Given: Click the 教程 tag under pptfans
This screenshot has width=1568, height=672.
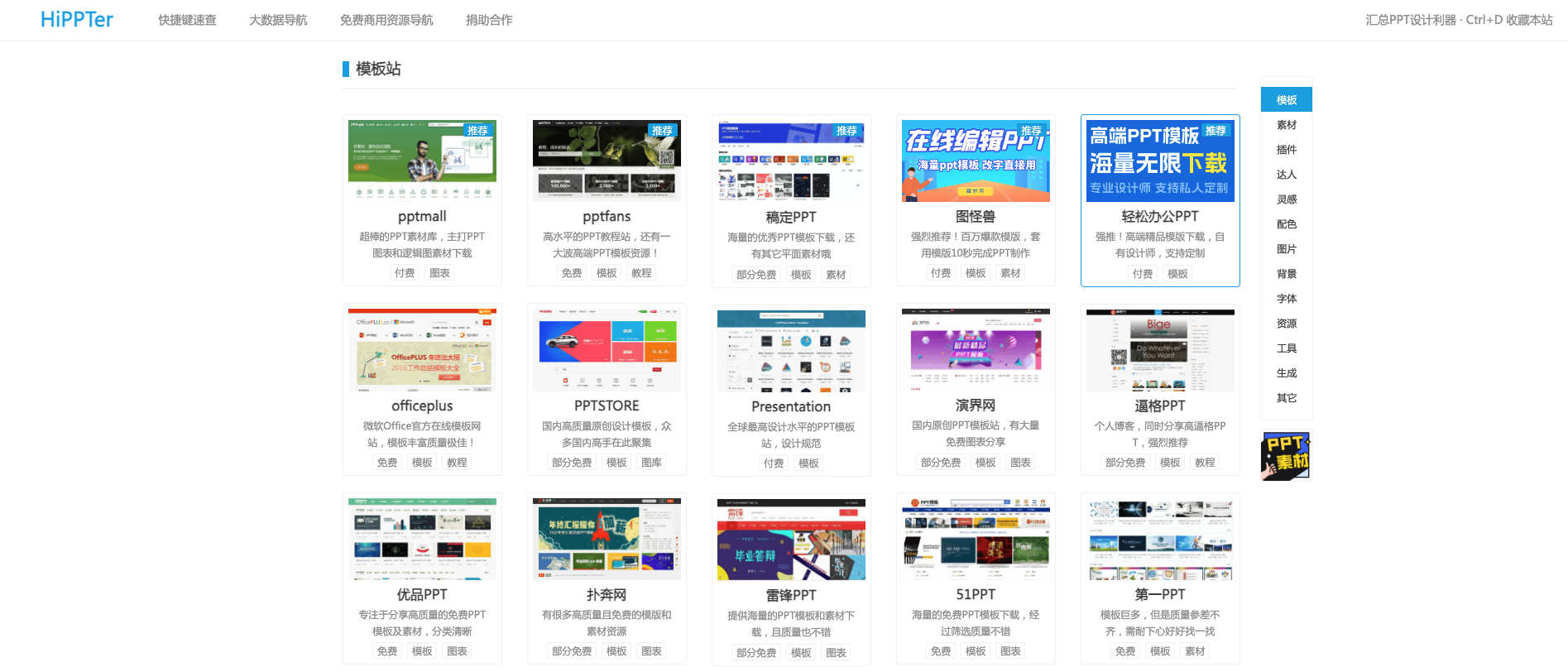Looking at the screenshot, I should (x=641, y=273).
